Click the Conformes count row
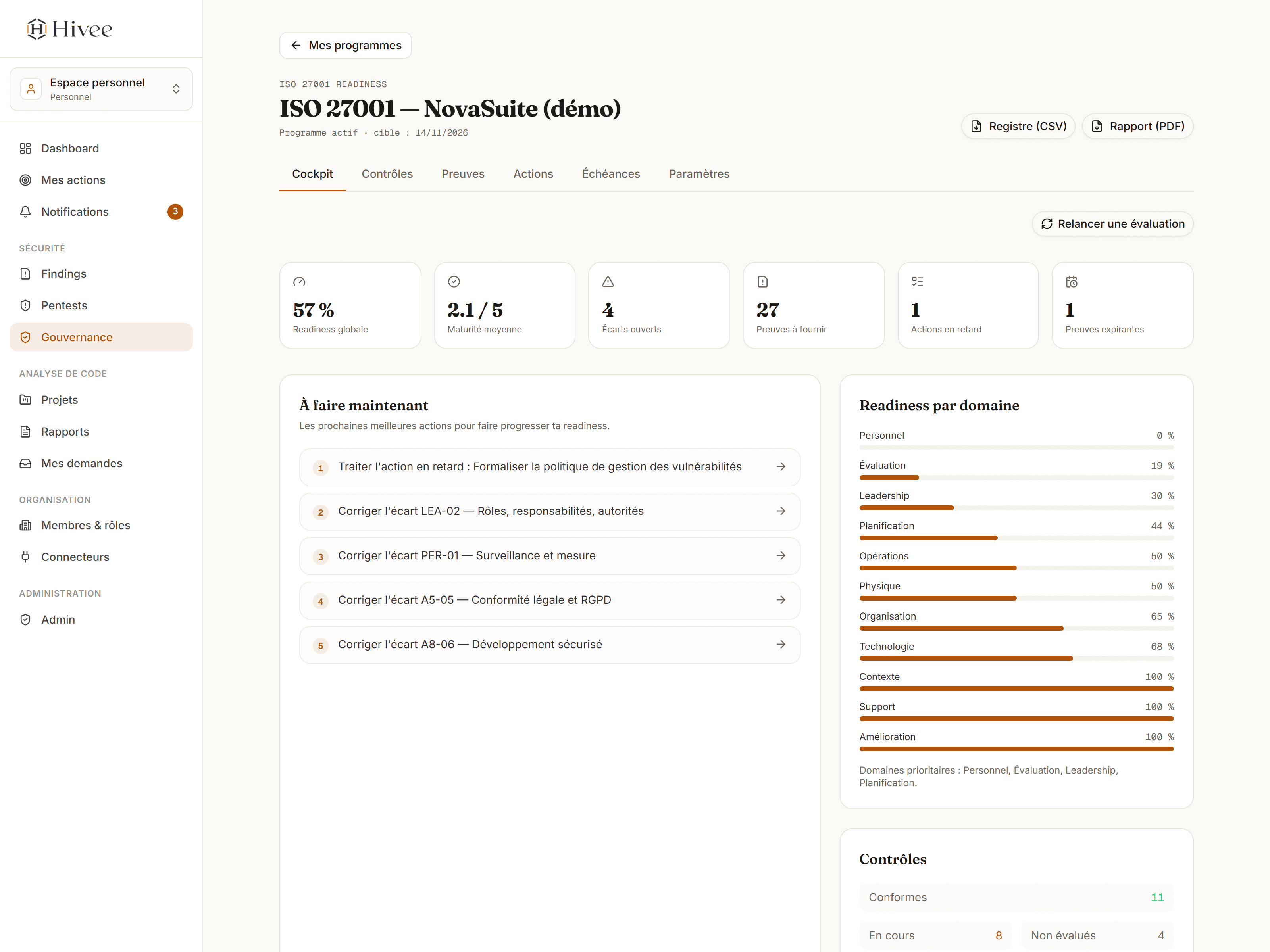Screen dimensions: 1270x952 (1016, 898)
